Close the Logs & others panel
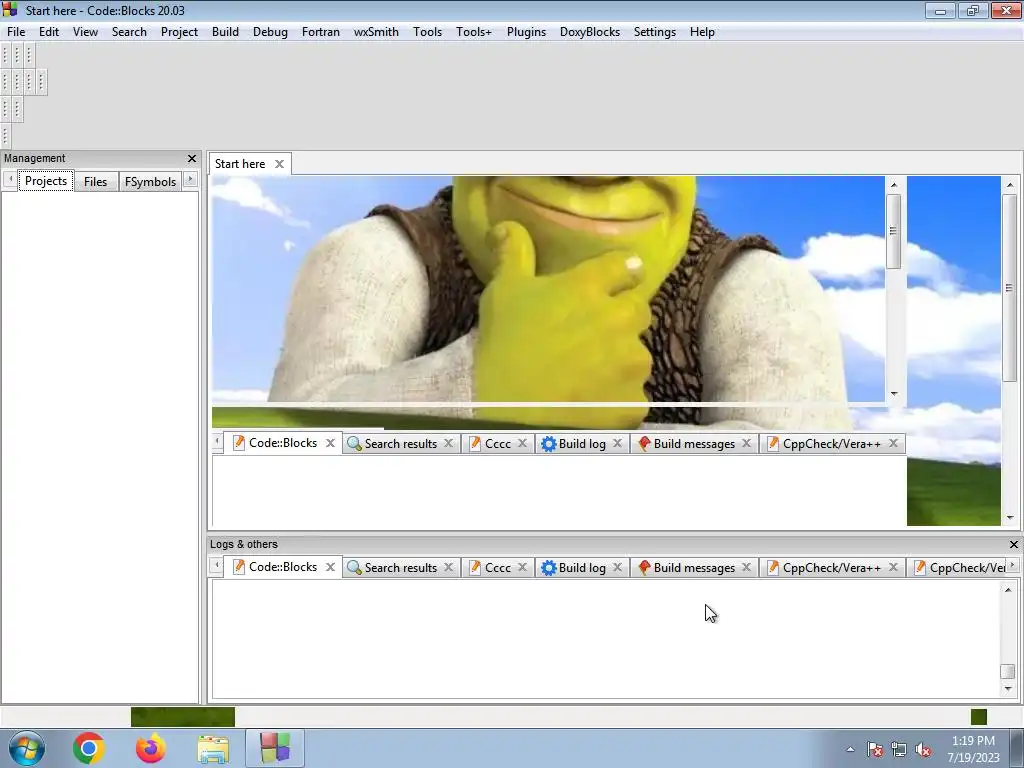 coord(1014,544)
